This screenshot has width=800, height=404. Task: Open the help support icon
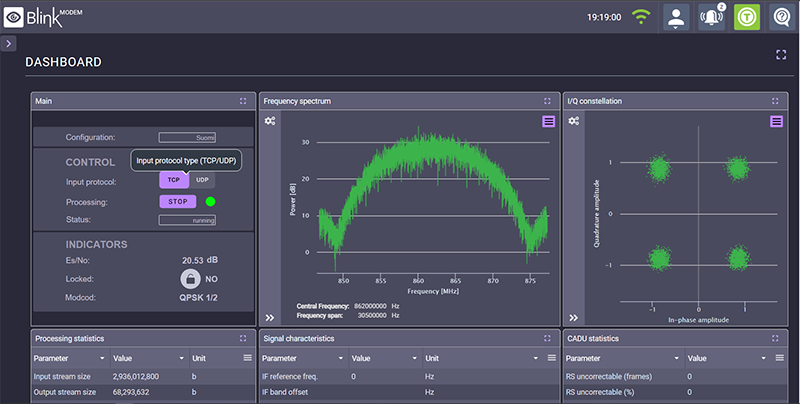point(781,17)
